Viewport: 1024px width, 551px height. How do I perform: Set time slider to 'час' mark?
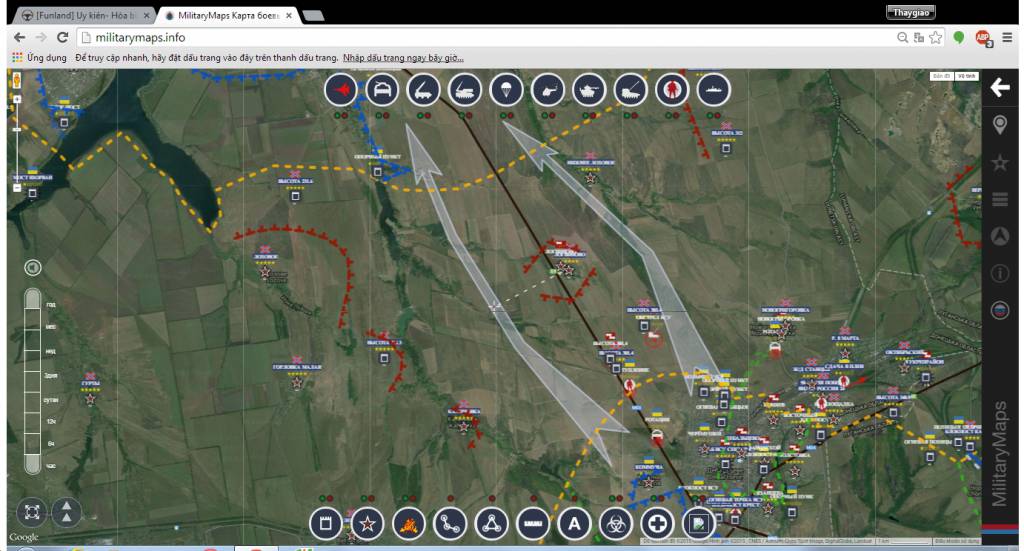(50, 467)
